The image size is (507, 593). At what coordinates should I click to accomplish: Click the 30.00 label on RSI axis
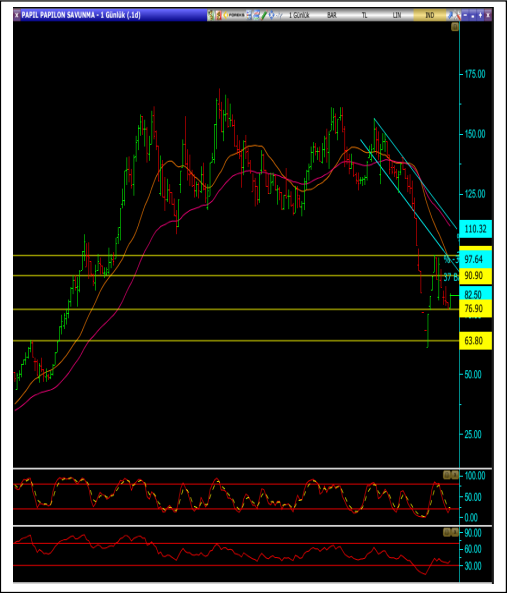[x=473, y=566]
